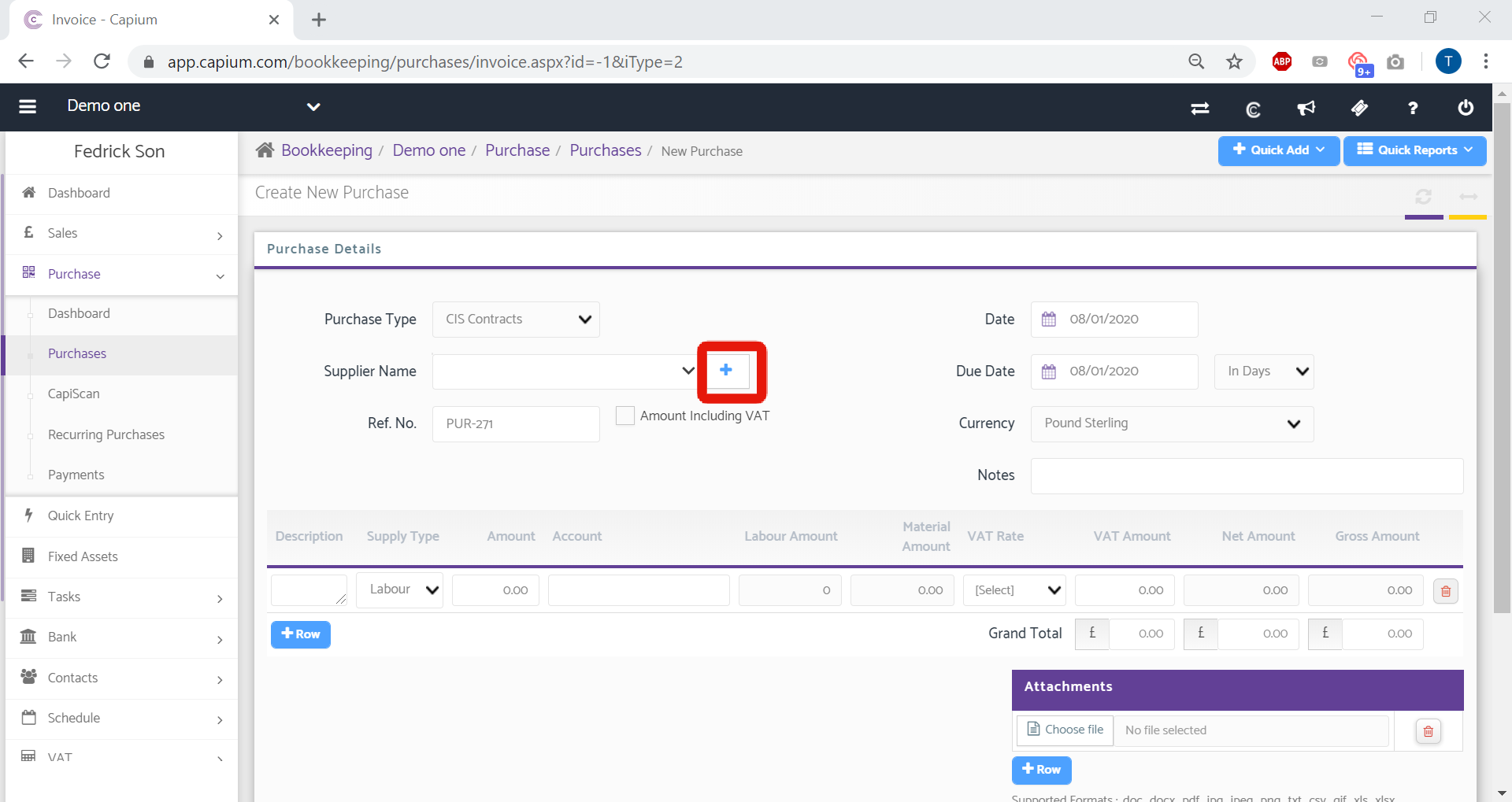This screenshot has width=1512, height=802.
Task: Open the VAT Rate [Select] dropdown
Action: tap(1014, 590)
